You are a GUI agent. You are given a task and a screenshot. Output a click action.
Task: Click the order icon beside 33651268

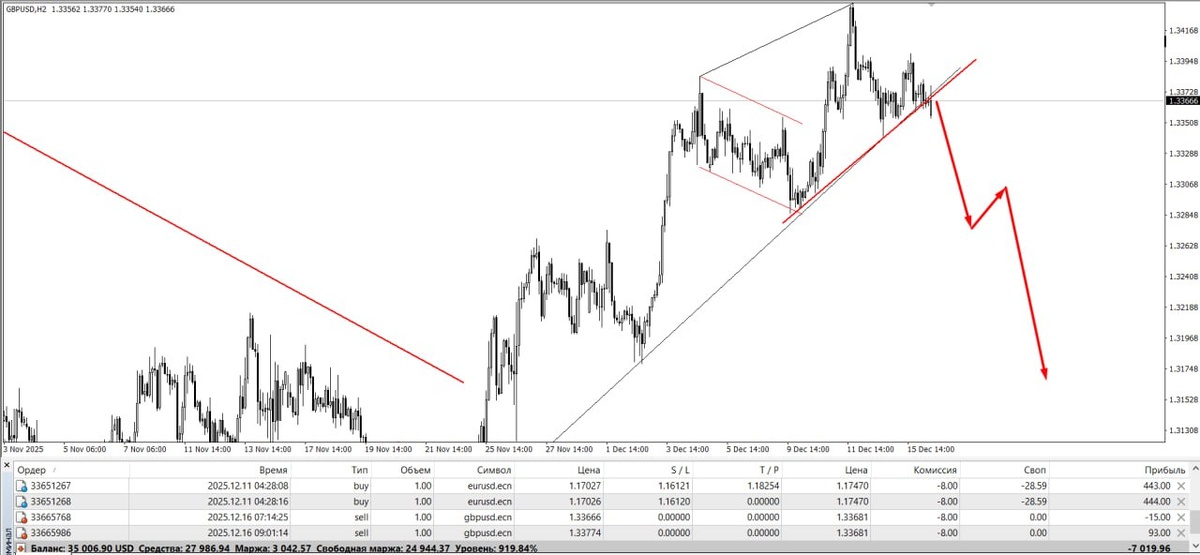(22, 501)
